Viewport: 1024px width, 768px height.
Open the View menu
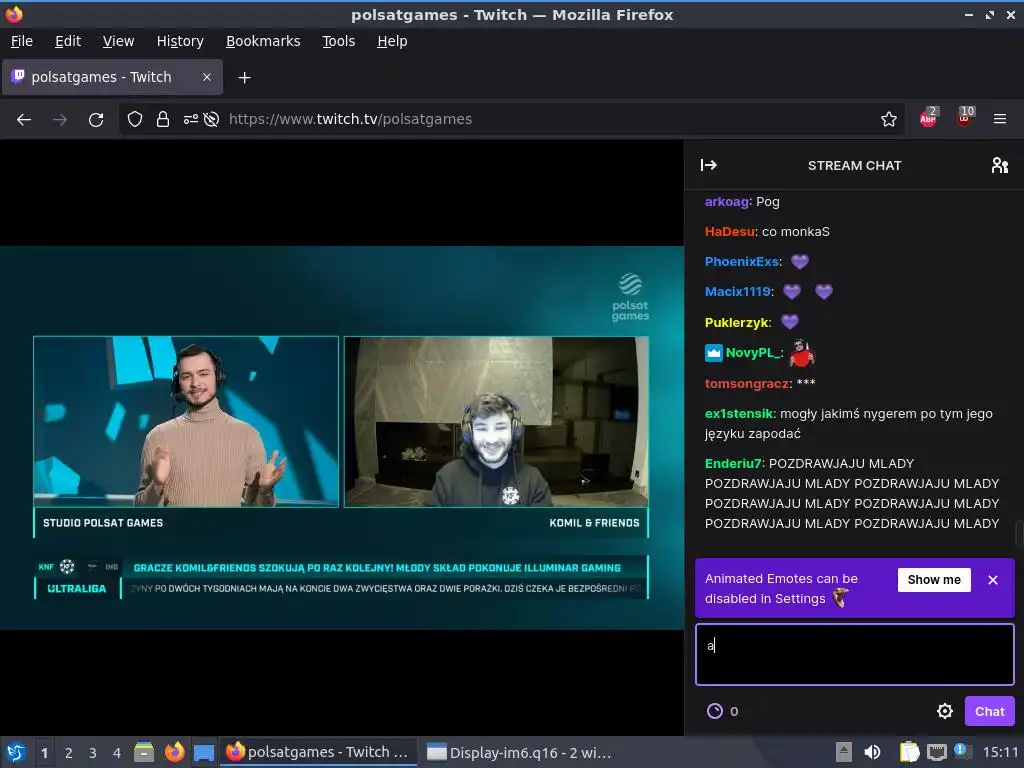coord(118,41)
